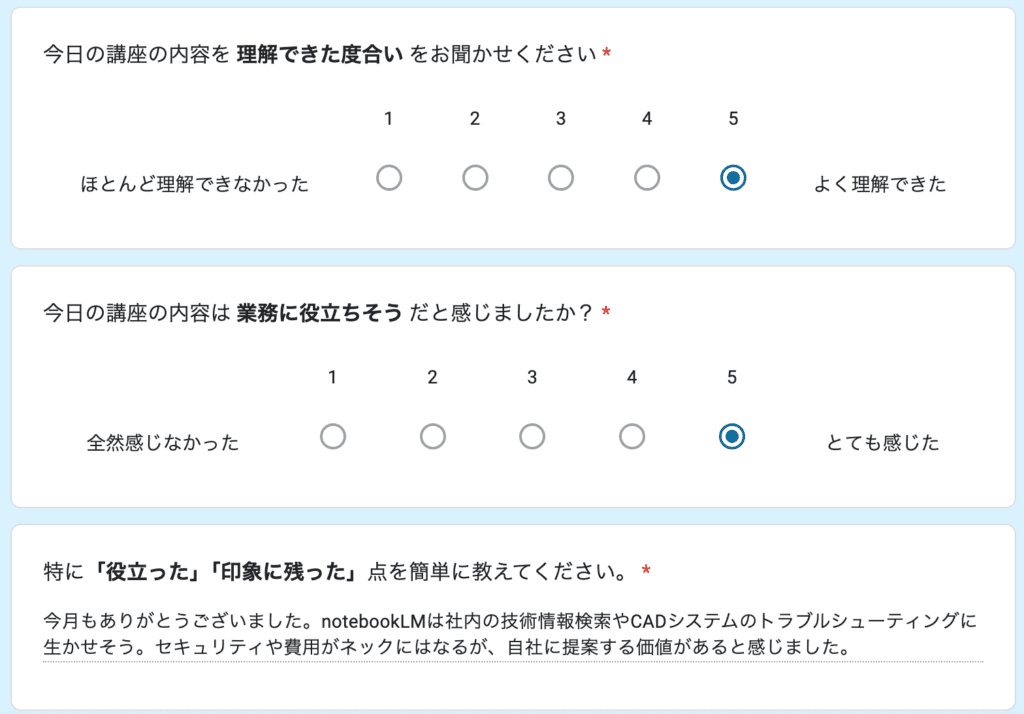This screenshot has height=714, width=1024.
Task: Select rating 2 for the comprehension question
Action: coord(475,177)
